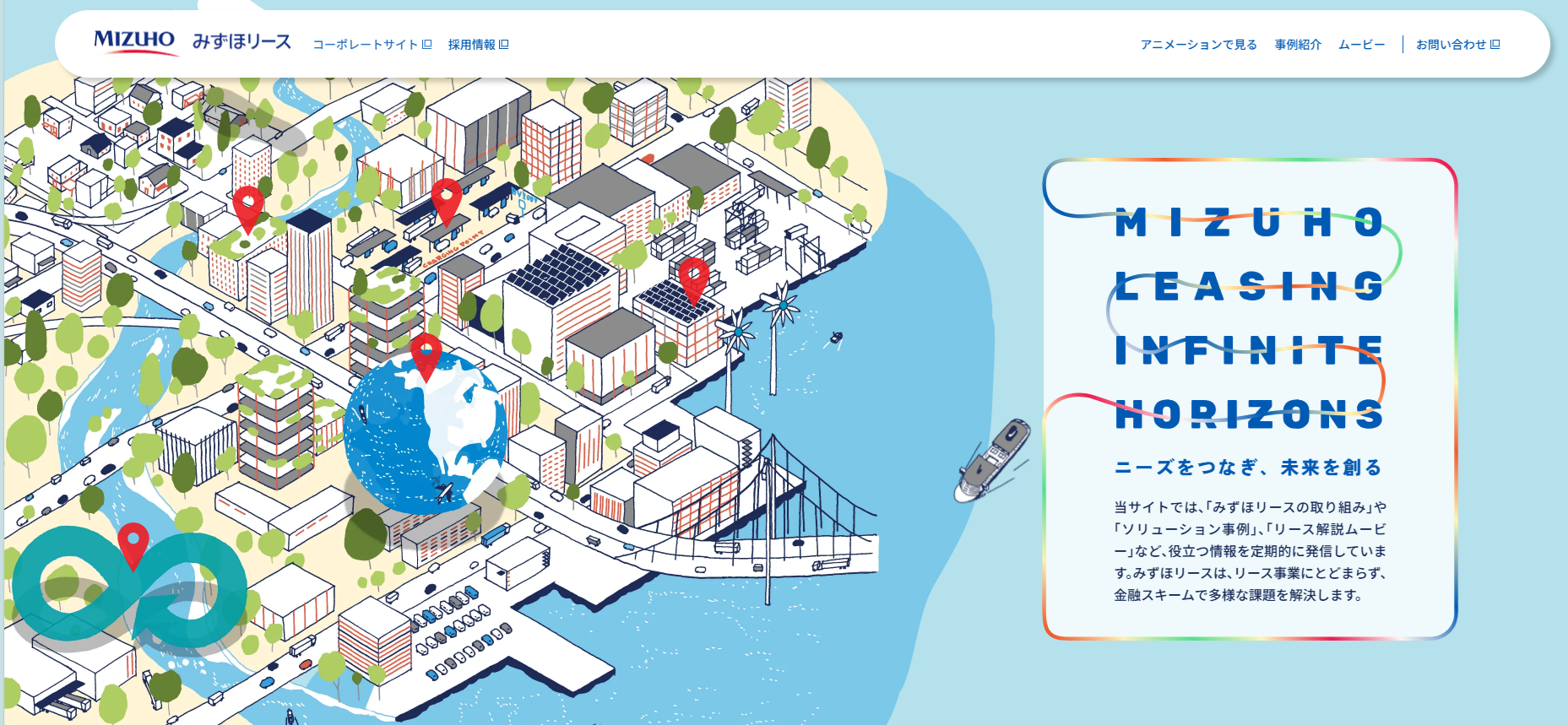Click the external-link icon beside コーポレートサイト
1568x725 pixels.
(x=427, y=45)
